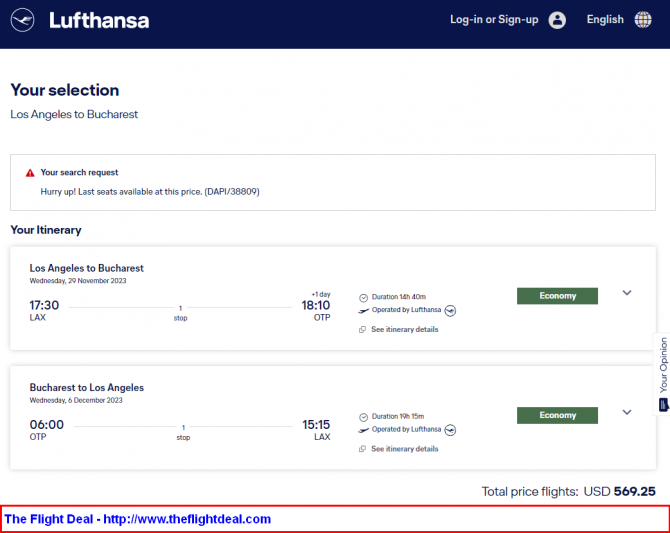The image size is (670, 533).
Task: Click the red warning triangle icon
Action: point(30,173)
